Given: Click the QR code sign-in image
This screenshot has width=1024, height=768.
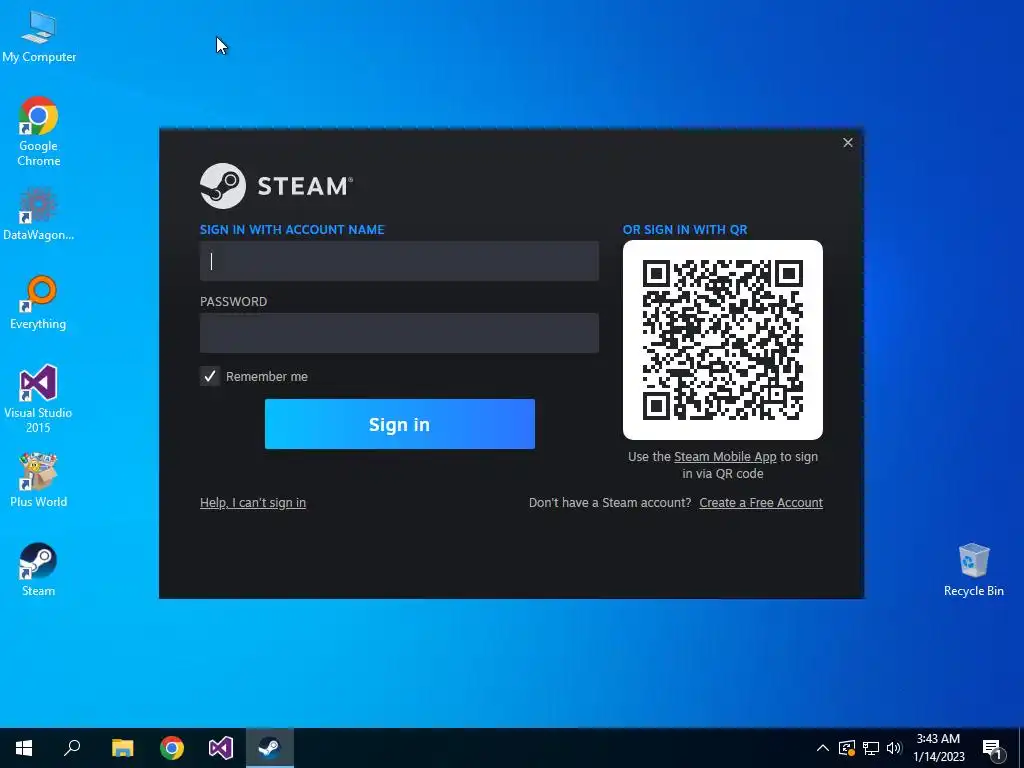Looking at the screenshot, I should (x=723, y=340).
